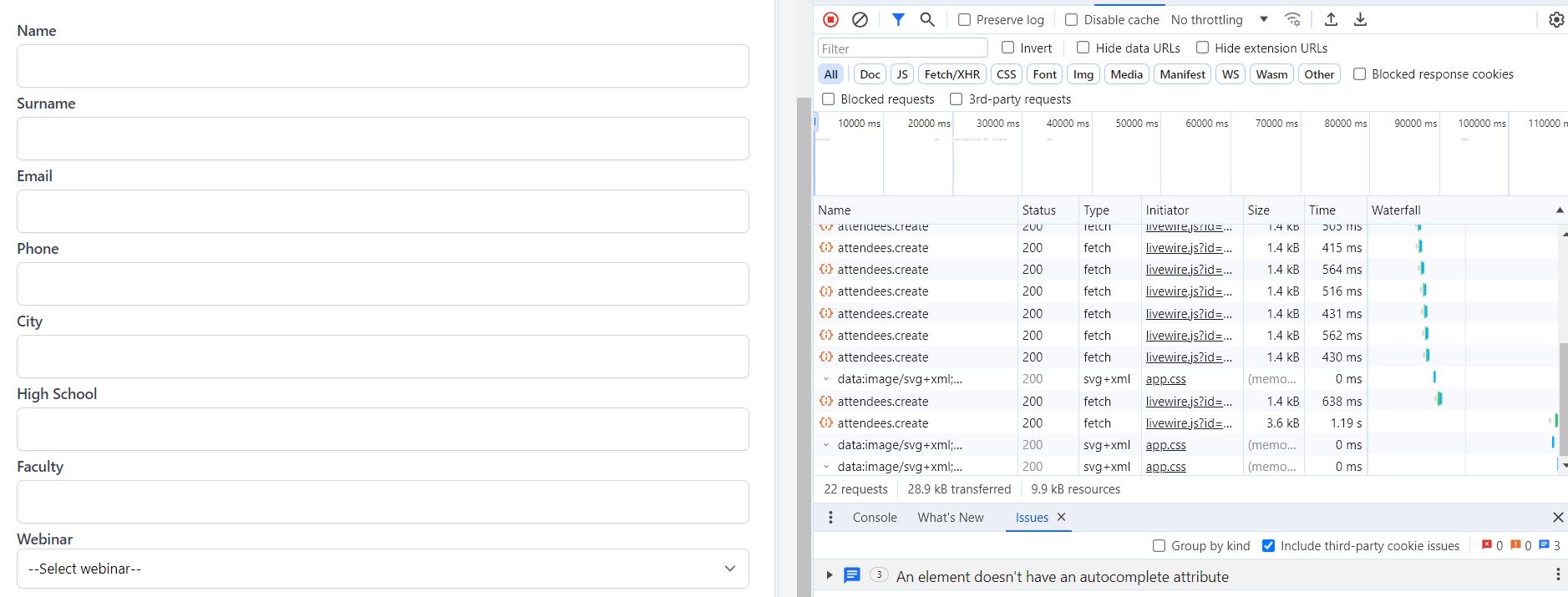1568x597 pixels.
Task: Click the import HAR file upload icon
Action: click(1332, 19)
